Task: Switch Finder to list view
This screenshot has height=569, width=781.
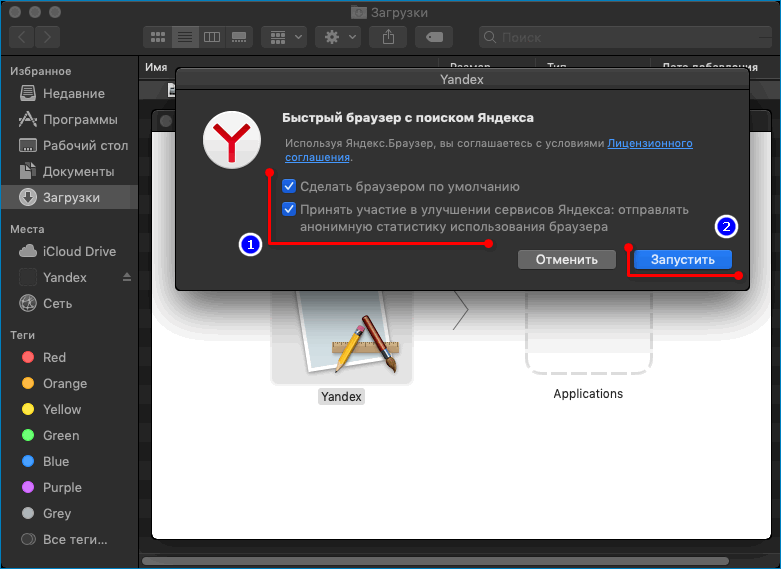Action: [184, 37]
